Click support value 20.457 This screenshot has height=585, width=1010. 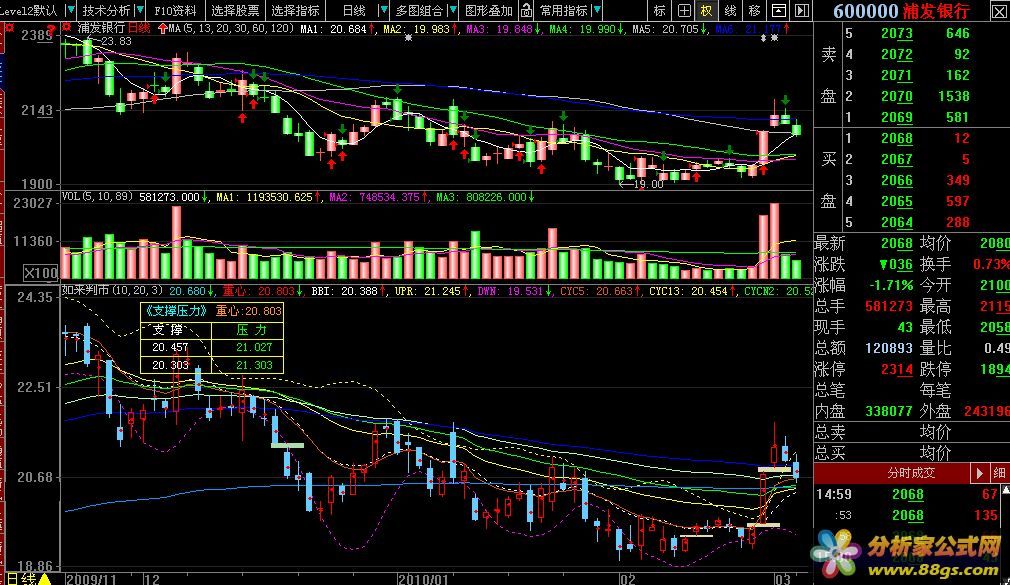pos(170,347)
